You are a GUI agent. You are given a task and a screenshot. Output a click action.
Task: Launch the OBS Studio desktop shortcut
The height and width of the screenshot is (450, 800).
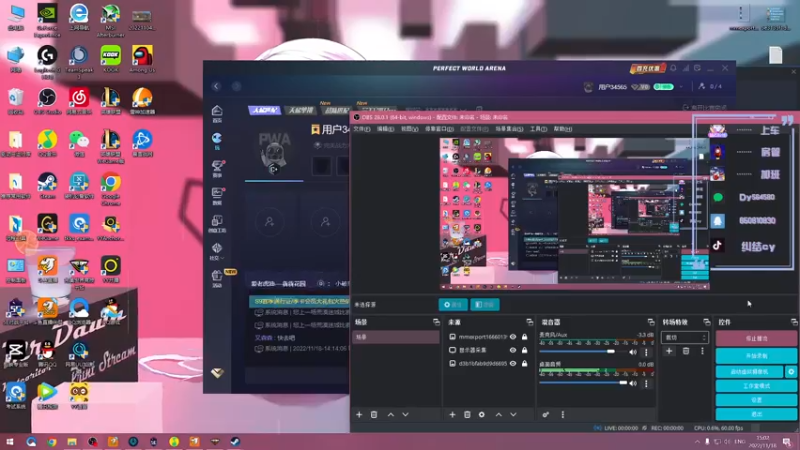(x=47, y=101)
